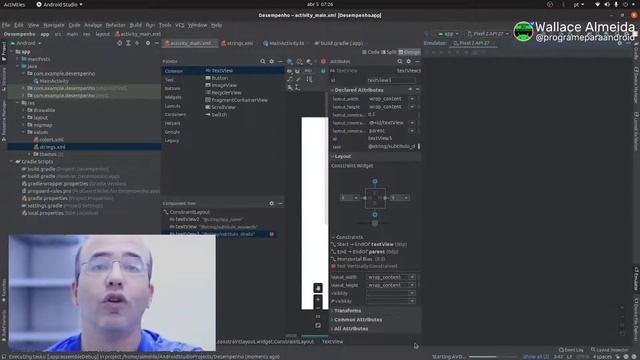Open Layout Inspector in status bar
The height and width of the screenshot is (360, 640).
click(609, 350)
